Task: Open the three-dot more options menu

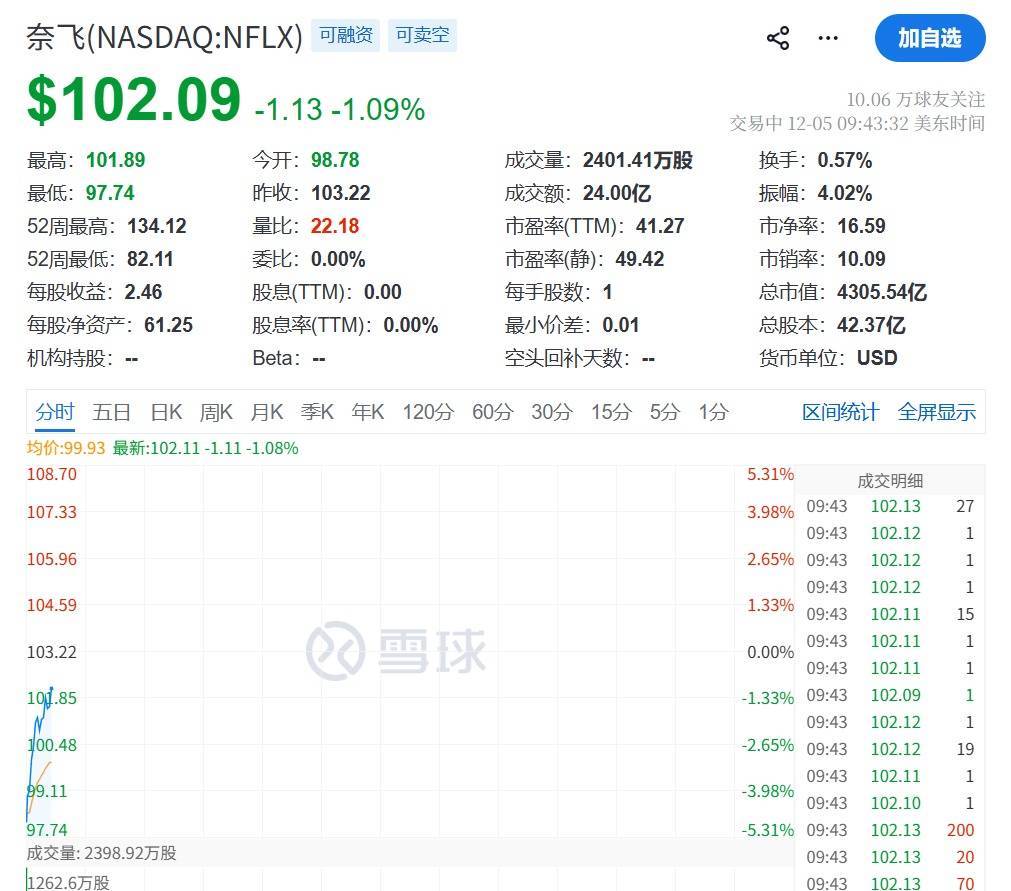Action: [828, 39]
